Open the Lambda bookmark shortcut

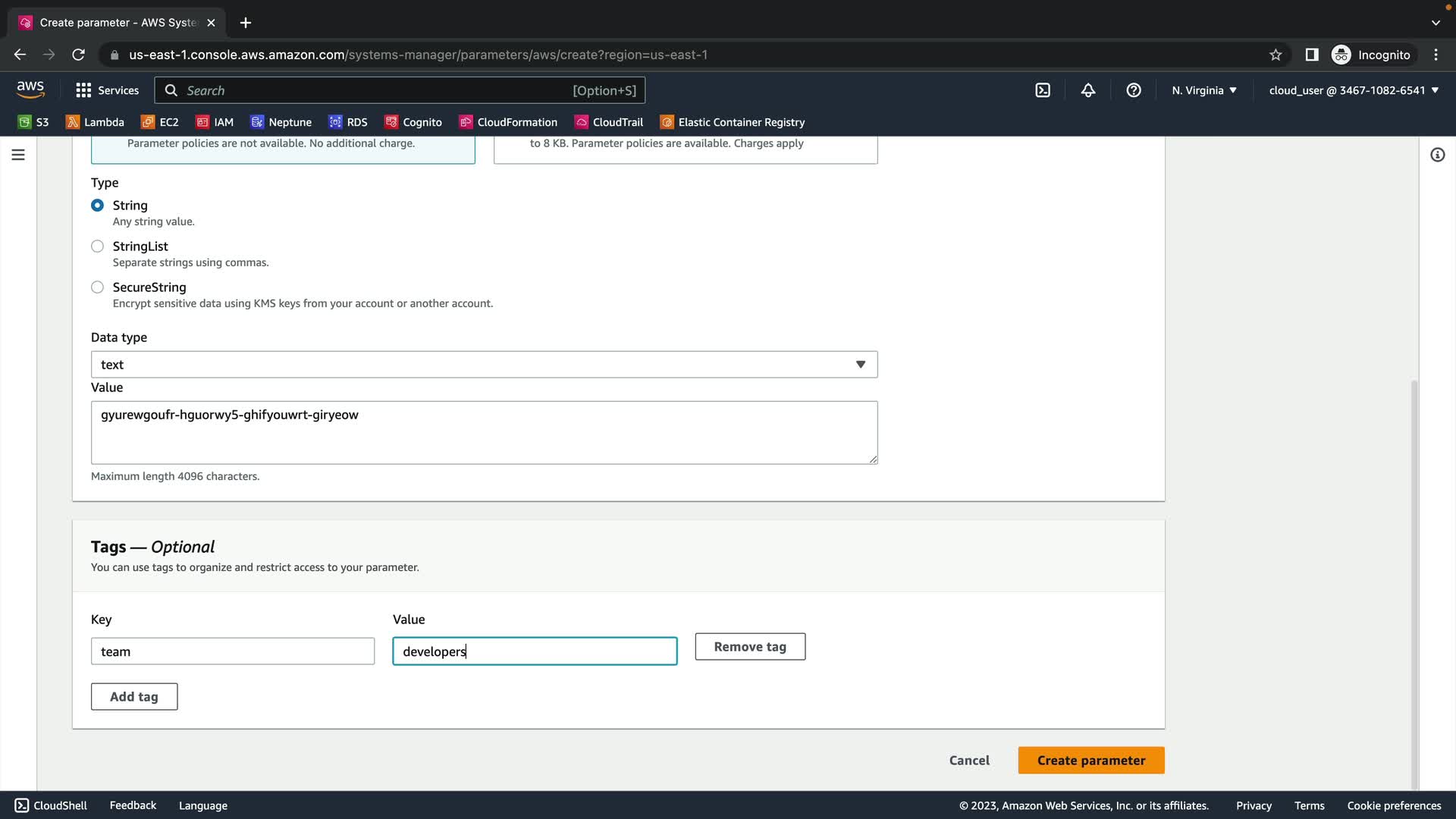click(95, 122)
